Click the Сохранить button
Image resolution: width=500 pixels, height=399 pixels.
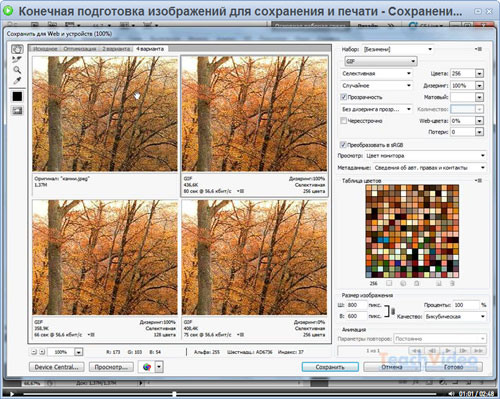pos(330,367)
